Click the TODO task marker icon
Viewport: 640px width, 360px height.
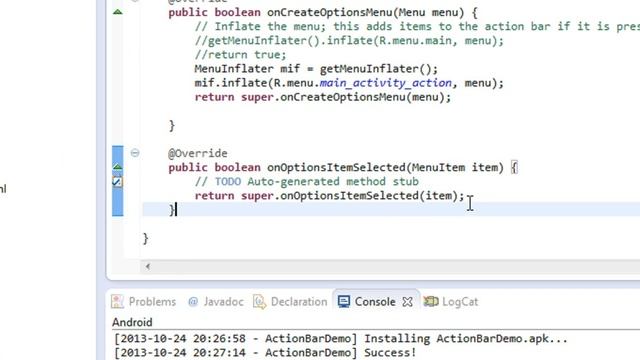(x=117, y=181)
